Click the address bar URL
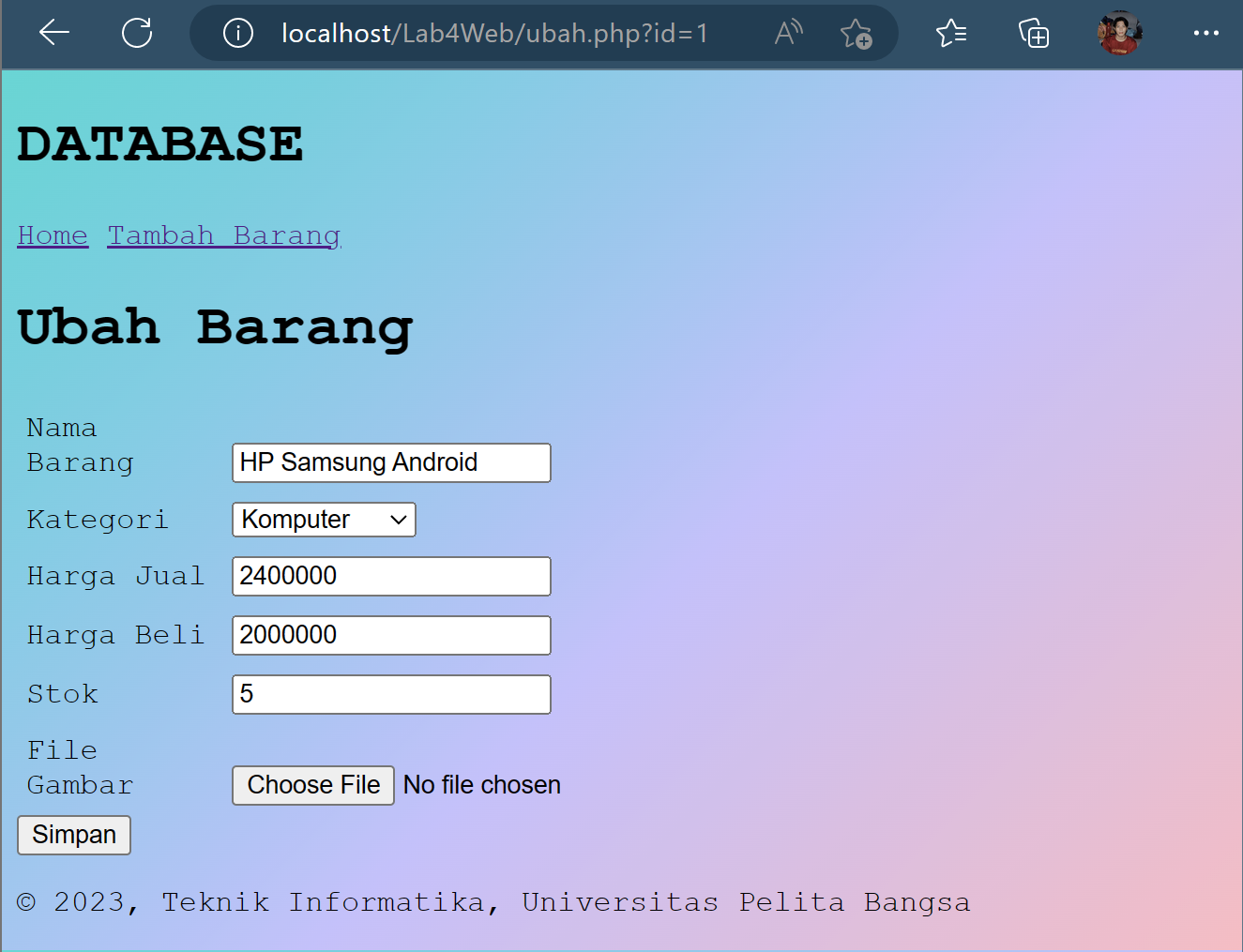 pyautogui.click(x=494, y=34)
